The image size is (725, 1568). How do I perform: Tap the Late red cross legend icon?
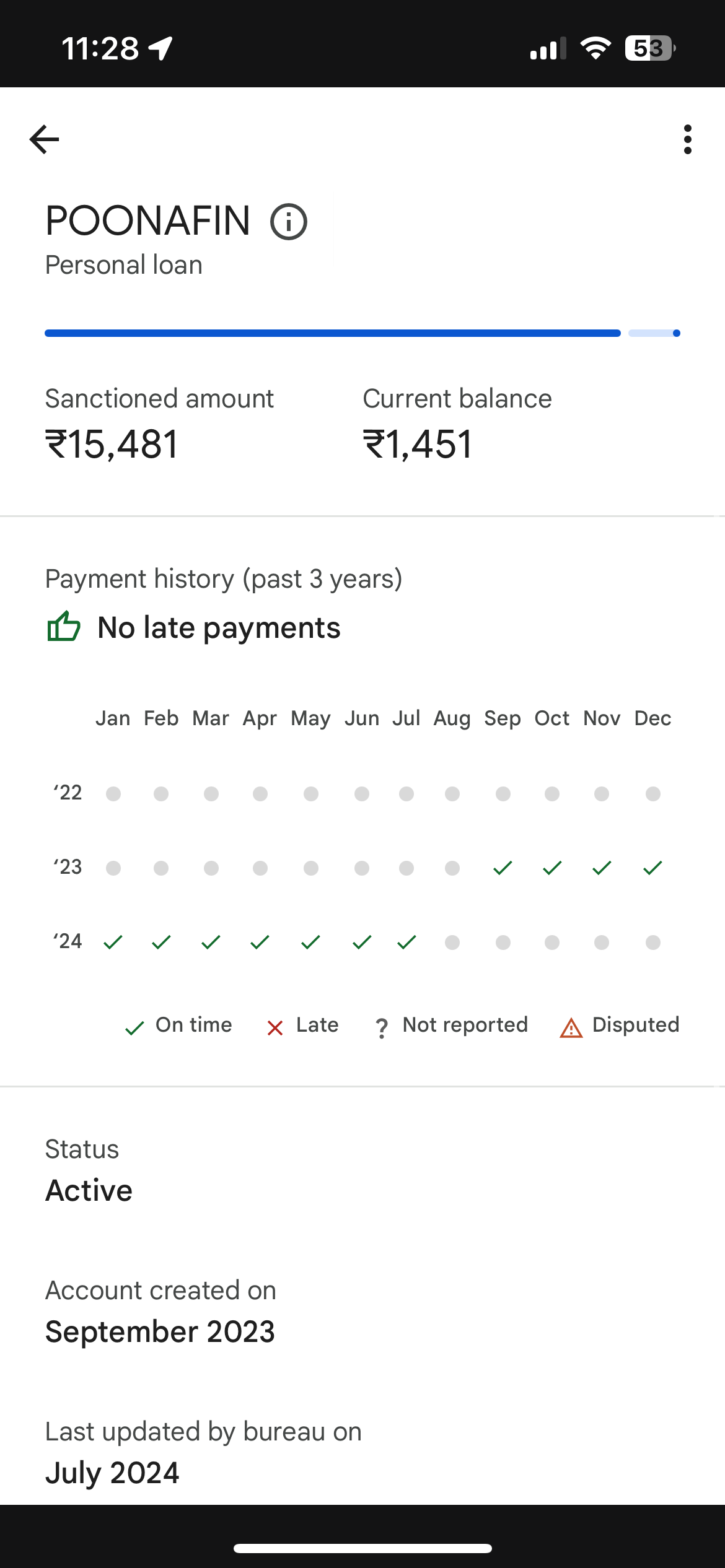[275, 1028]
